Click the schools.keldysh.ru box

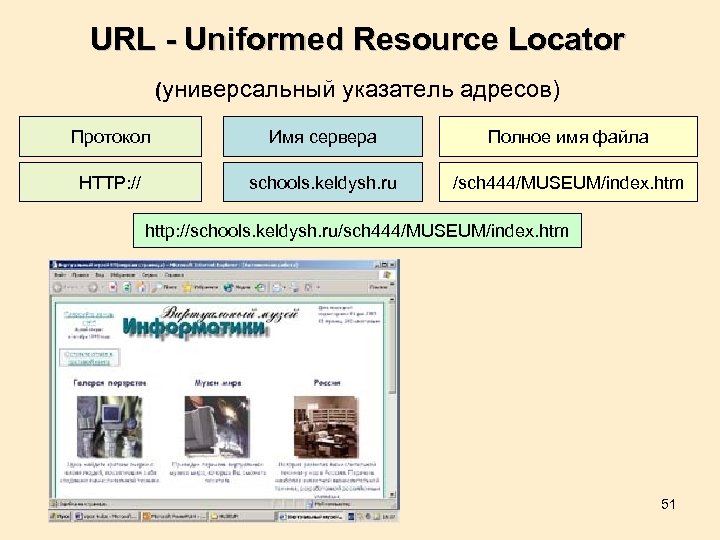point(323,182)
